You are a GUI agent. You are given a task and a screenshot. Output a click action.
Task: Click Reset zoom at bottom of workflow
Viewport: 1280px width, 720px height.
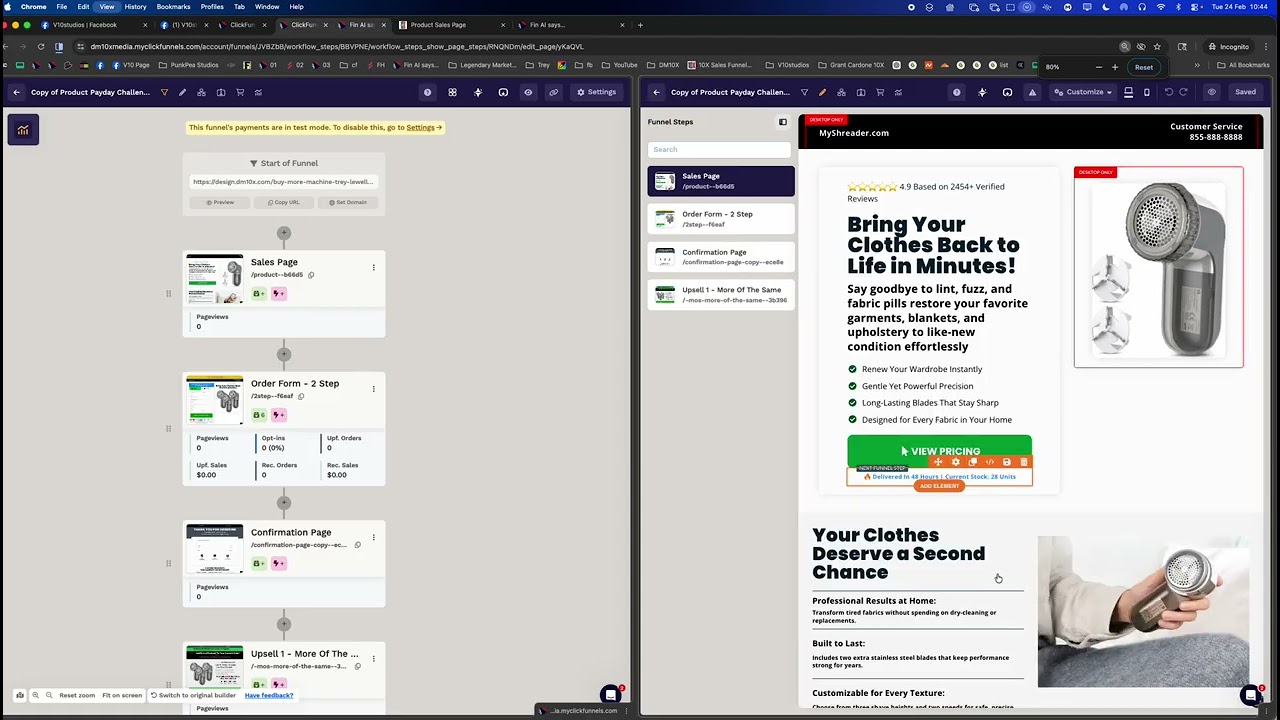[77, 695]
